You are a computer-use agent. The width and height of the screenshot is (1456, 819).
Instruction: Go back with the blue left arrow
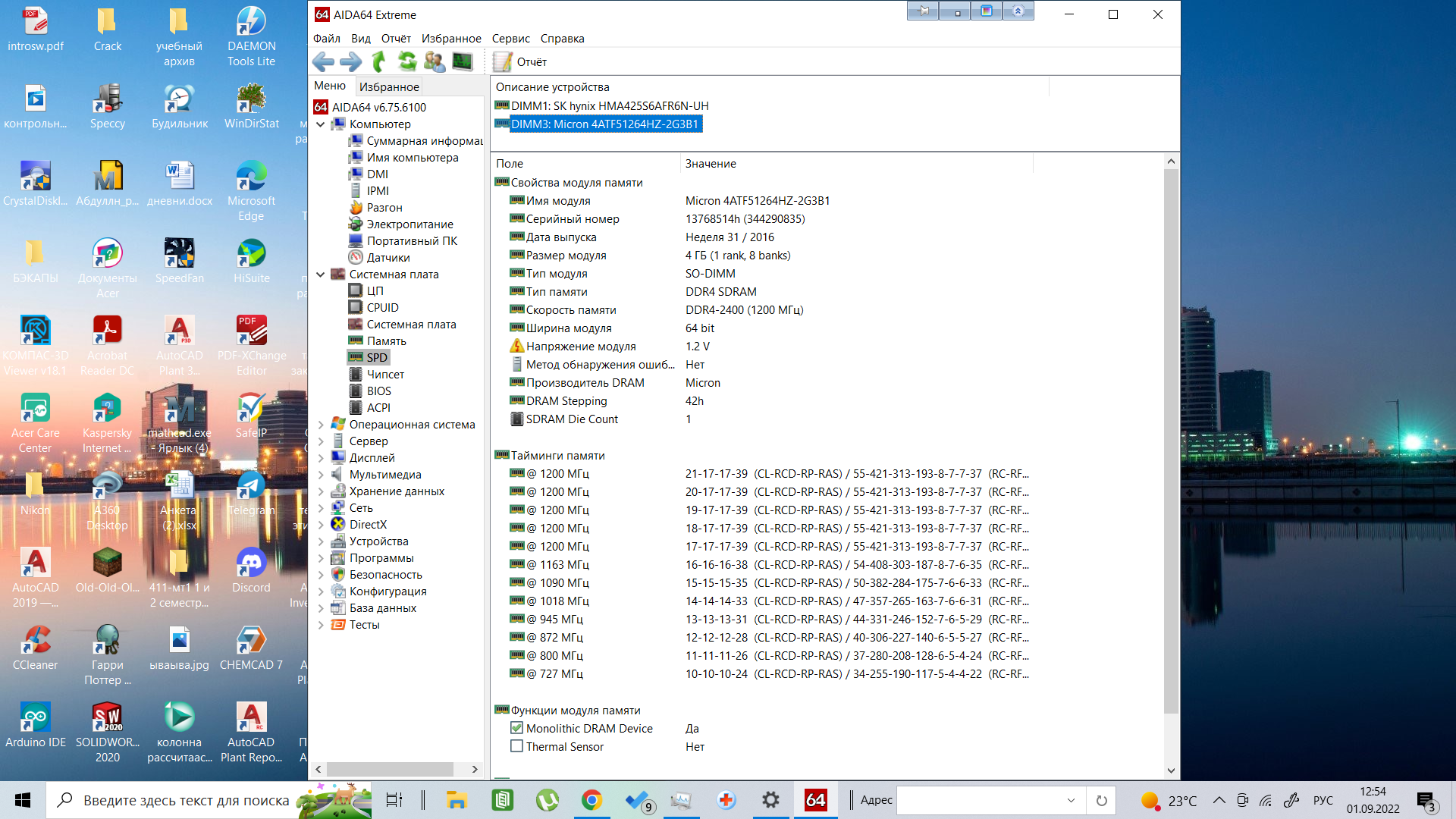click(x=323, y=61)
